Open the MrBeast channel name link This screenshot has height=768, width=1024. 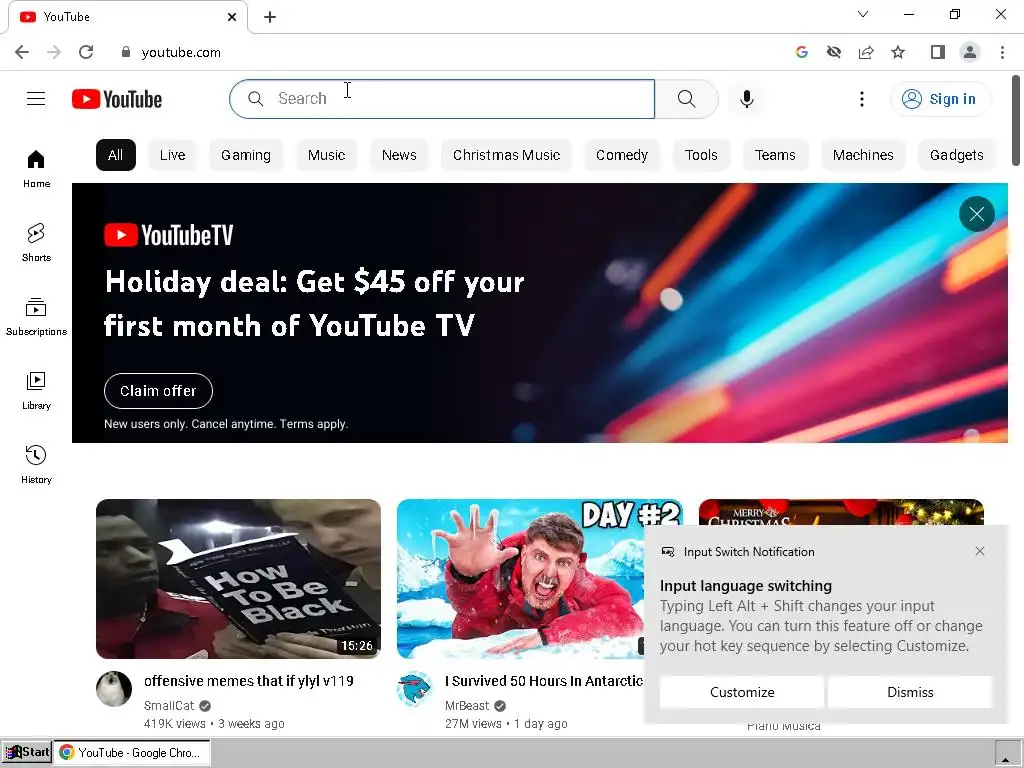tap(467, 705)
